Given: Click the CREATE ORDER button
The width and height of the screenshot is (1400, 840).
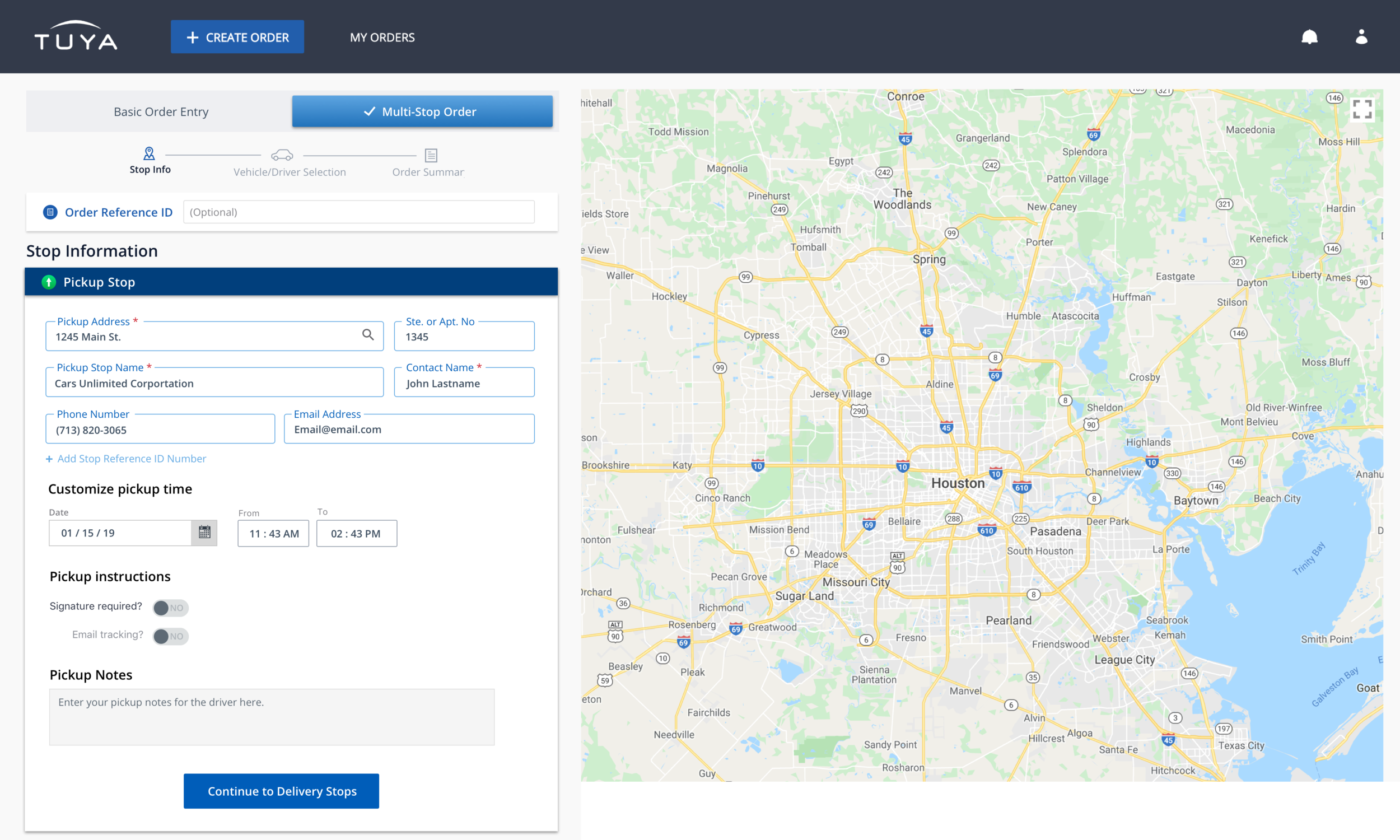Looking at the screenshot, I should [237, 37].
